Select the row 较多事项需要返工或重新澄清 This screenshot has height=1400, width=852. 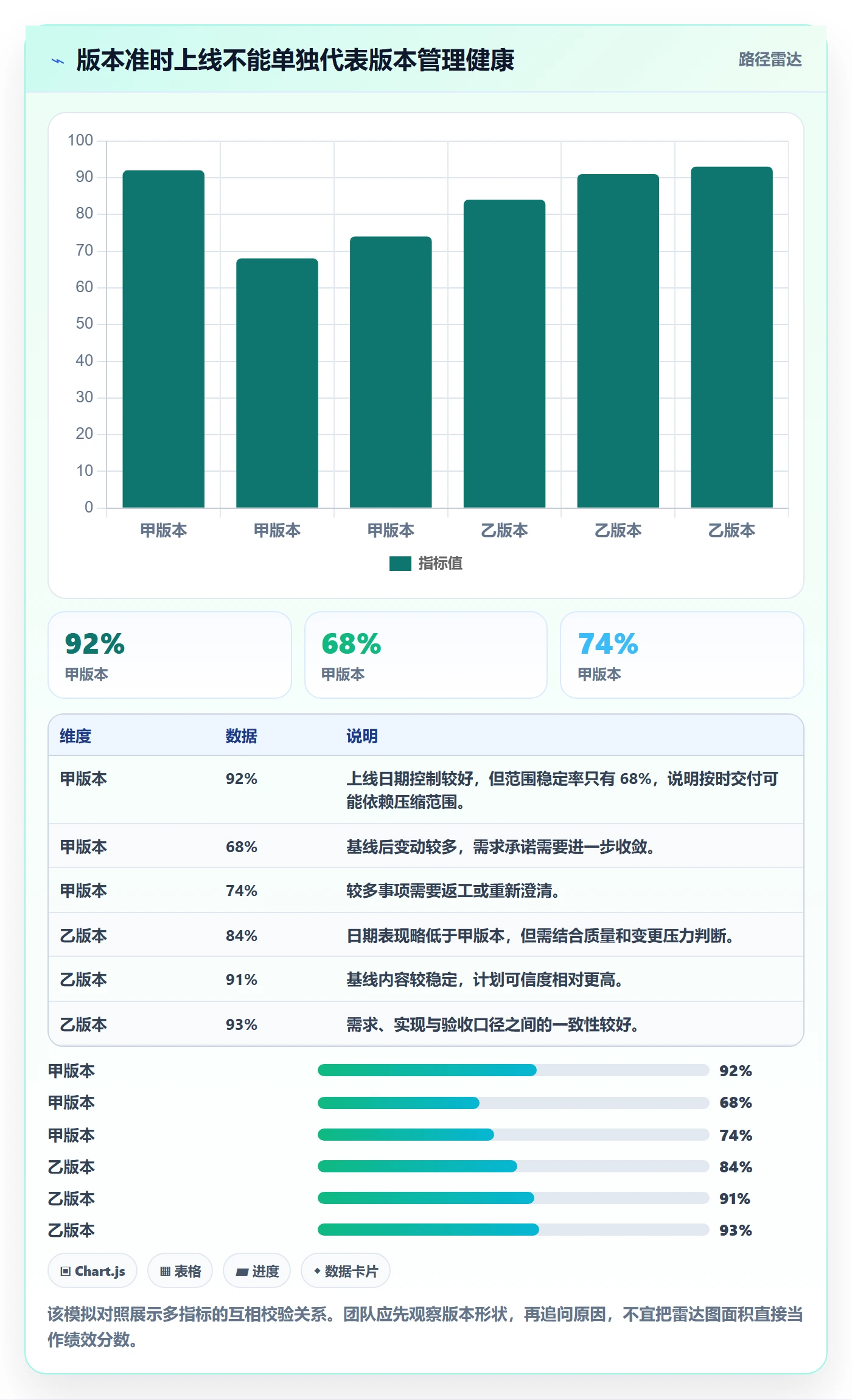tap(426, 891)
